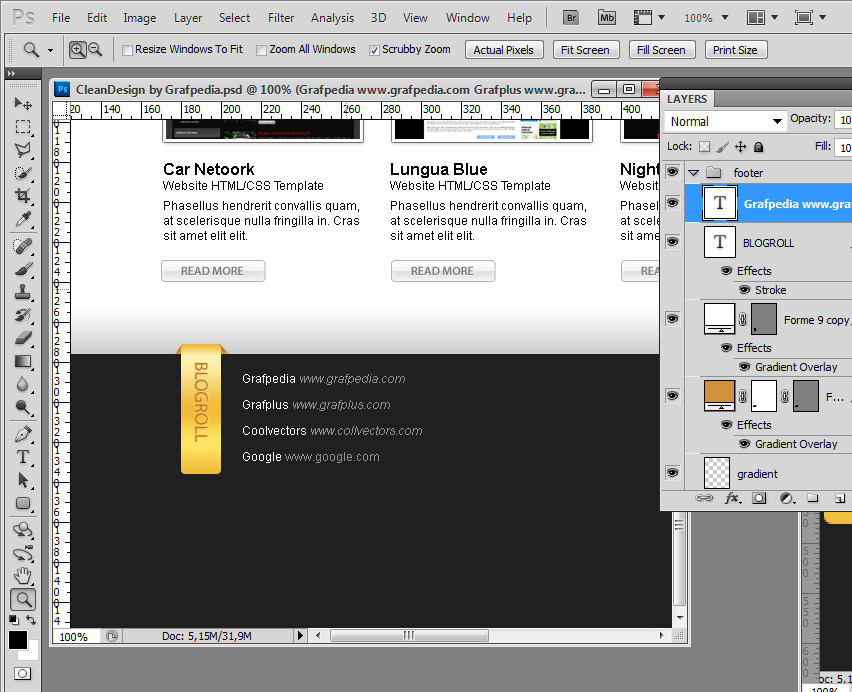Open the Select menu
This screenshot has width=852, height=692.
pyautogui.click(x=234, y=18)
